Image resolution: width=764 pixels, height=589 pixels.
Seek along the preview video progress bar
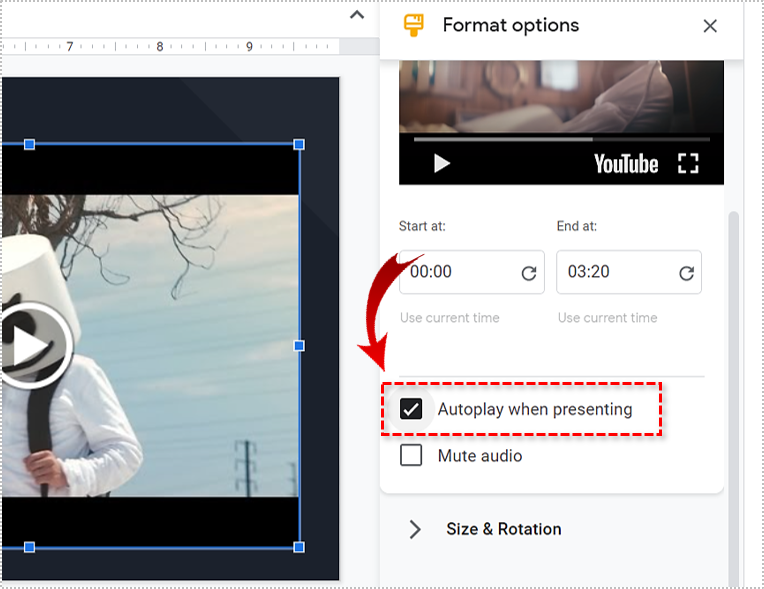click(x=561, y=139)
